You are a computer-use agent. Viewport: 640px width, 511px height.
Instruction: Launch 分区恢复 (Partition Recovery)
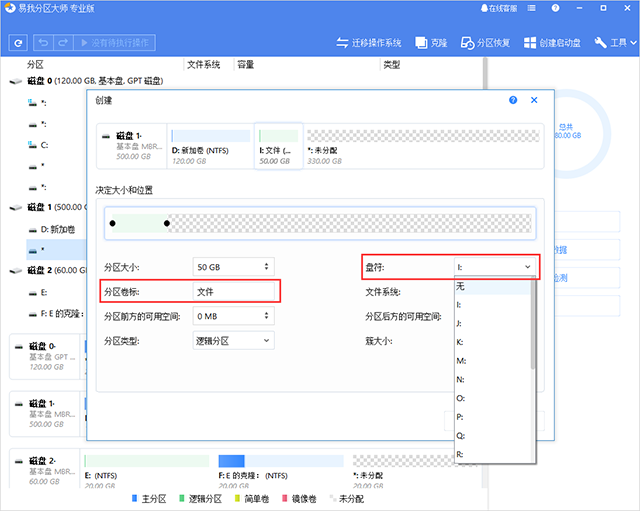tap(485, 43)
